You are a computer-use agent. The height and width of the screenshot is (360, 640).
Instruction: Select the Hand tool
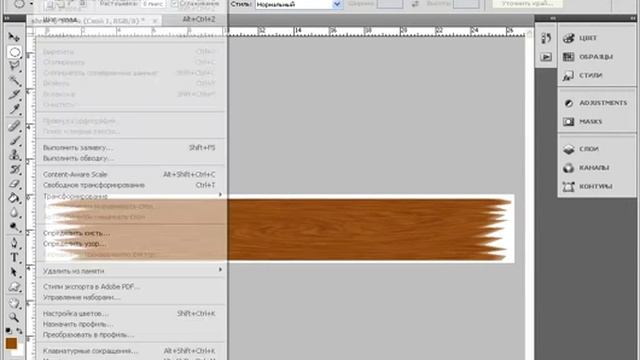(x=14, y=303)
